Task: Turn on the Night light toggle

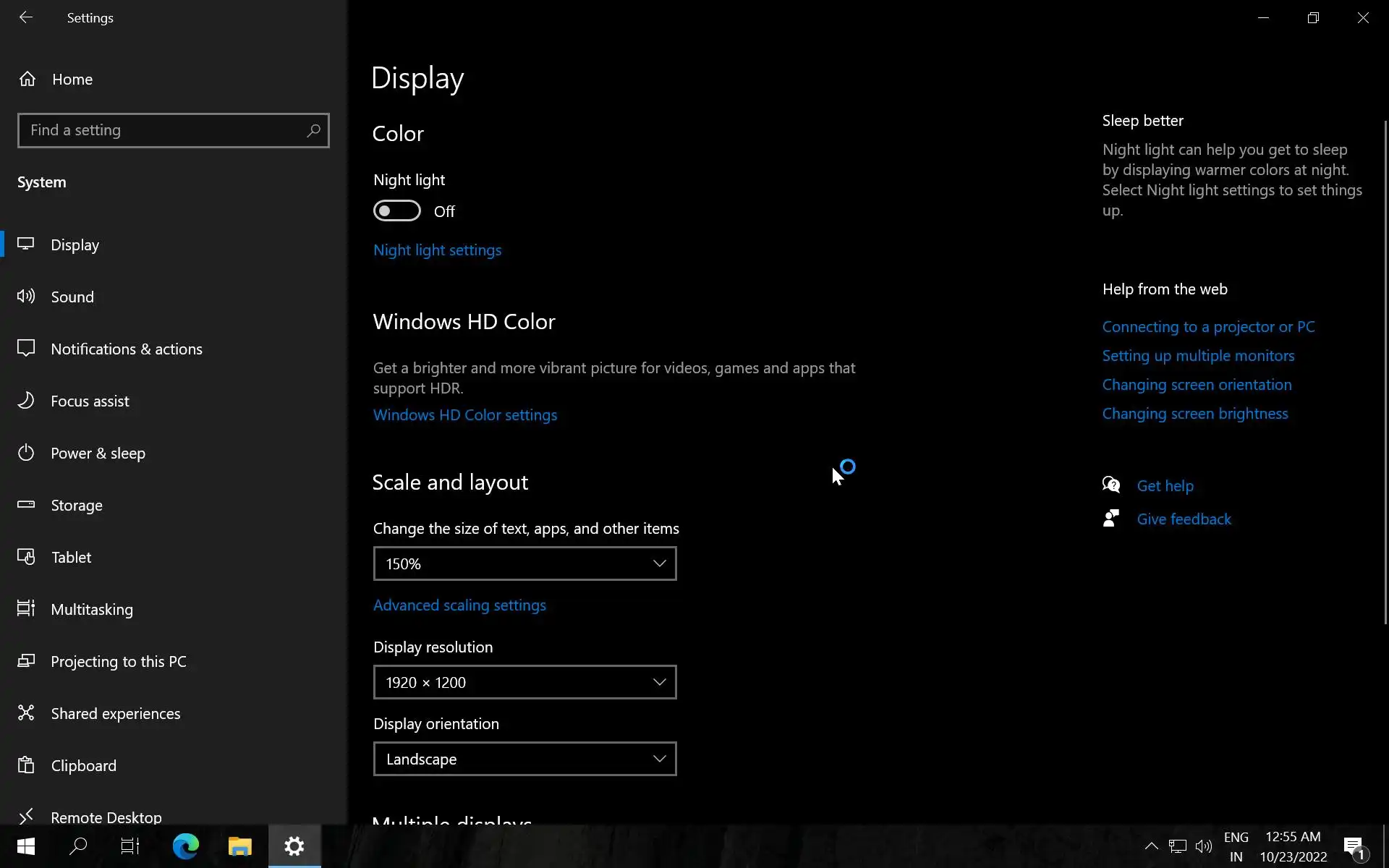Action: 396,211
